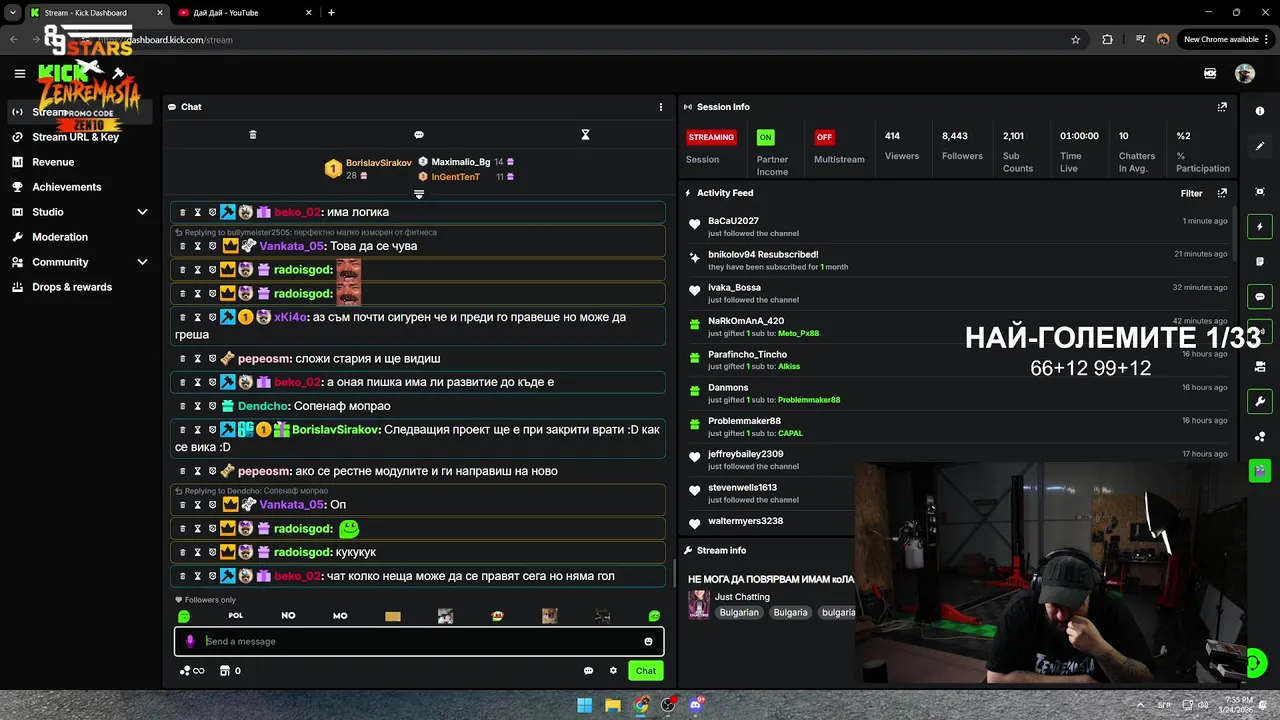Toggle the chat widget in right sidebar
1280x720 pixels.
[1260, 297]
